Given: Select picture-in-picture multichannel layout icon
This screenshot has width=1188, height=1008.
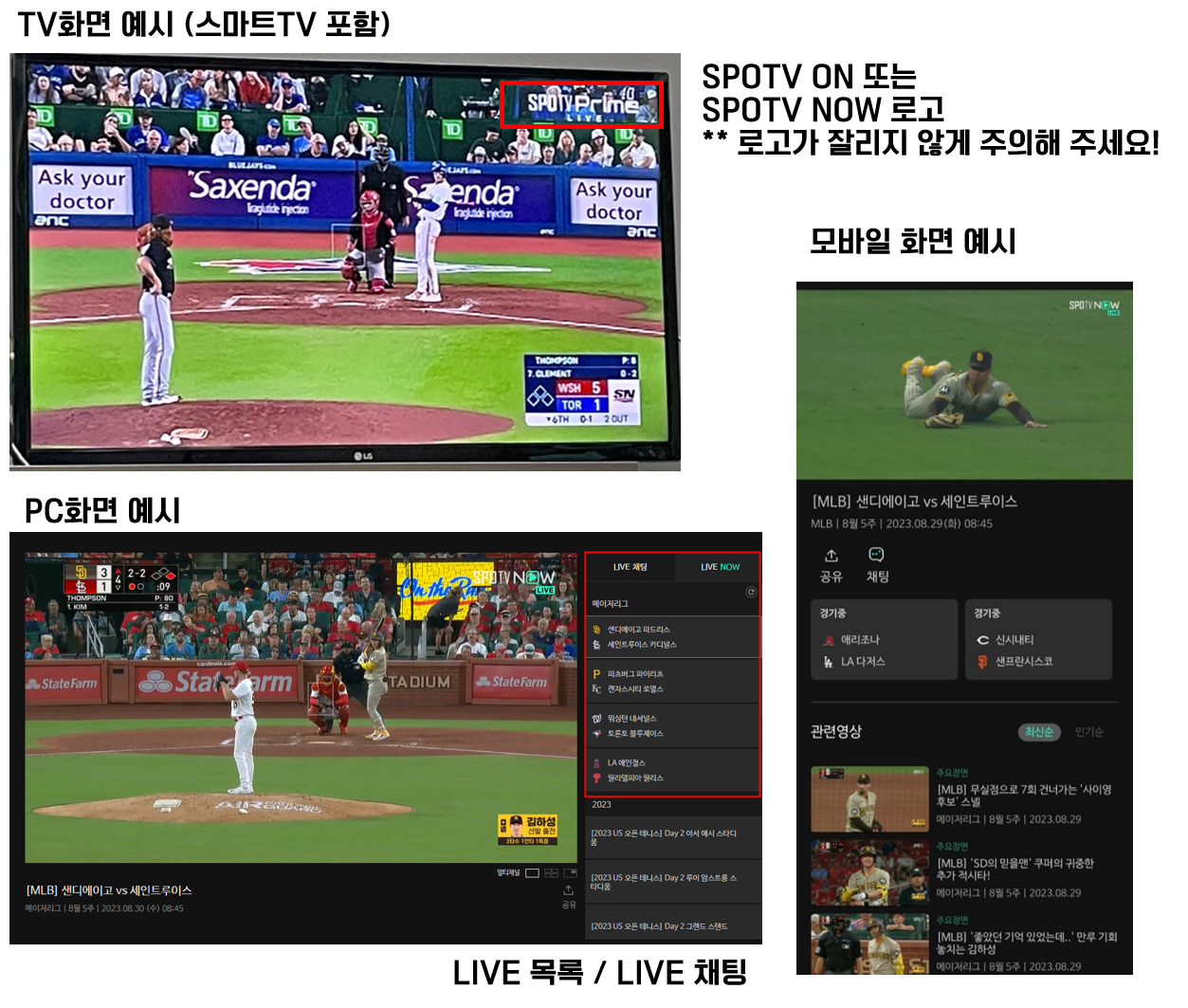Looking at the screenshot, I should [570, 872].
